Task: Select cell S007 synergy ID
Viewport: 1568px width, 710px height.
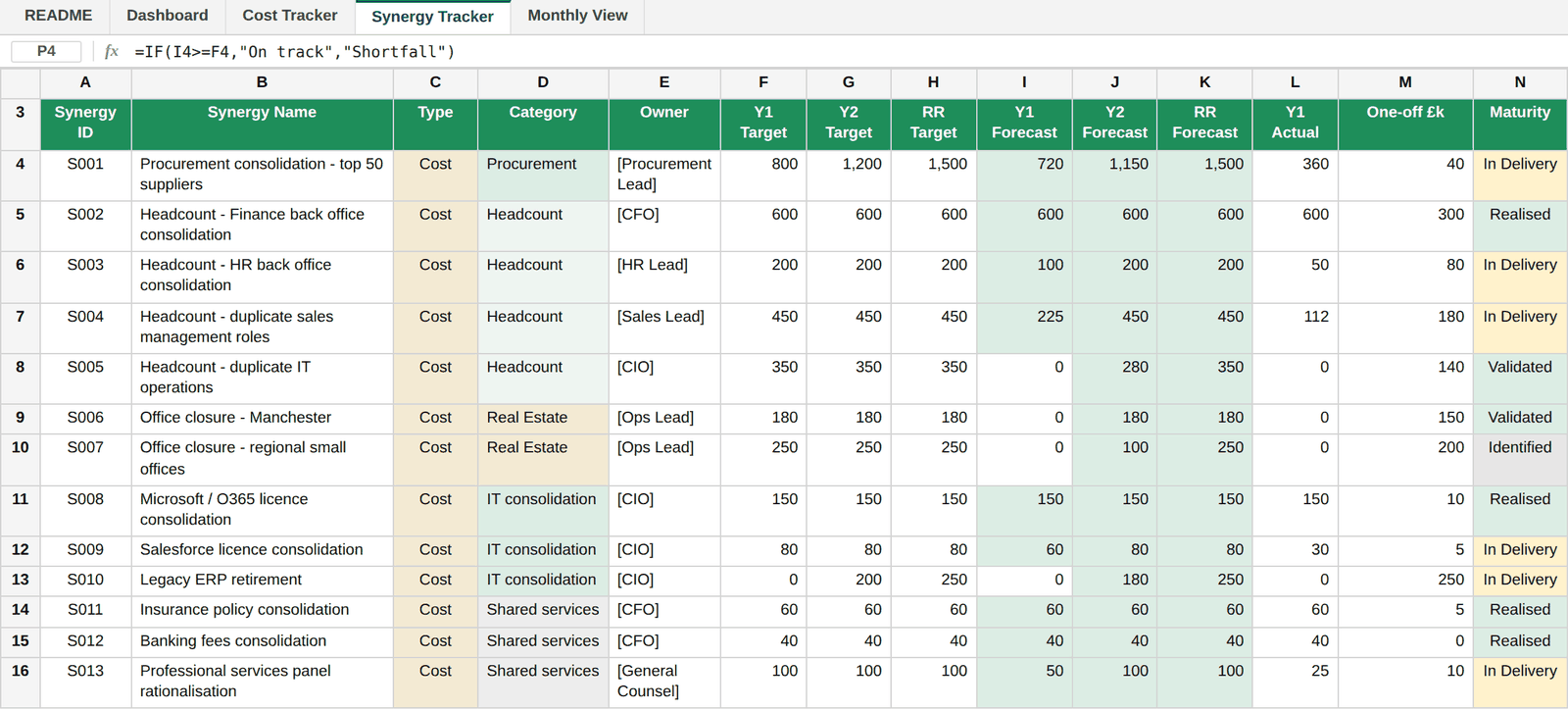Action: click(x=85, y=459)
